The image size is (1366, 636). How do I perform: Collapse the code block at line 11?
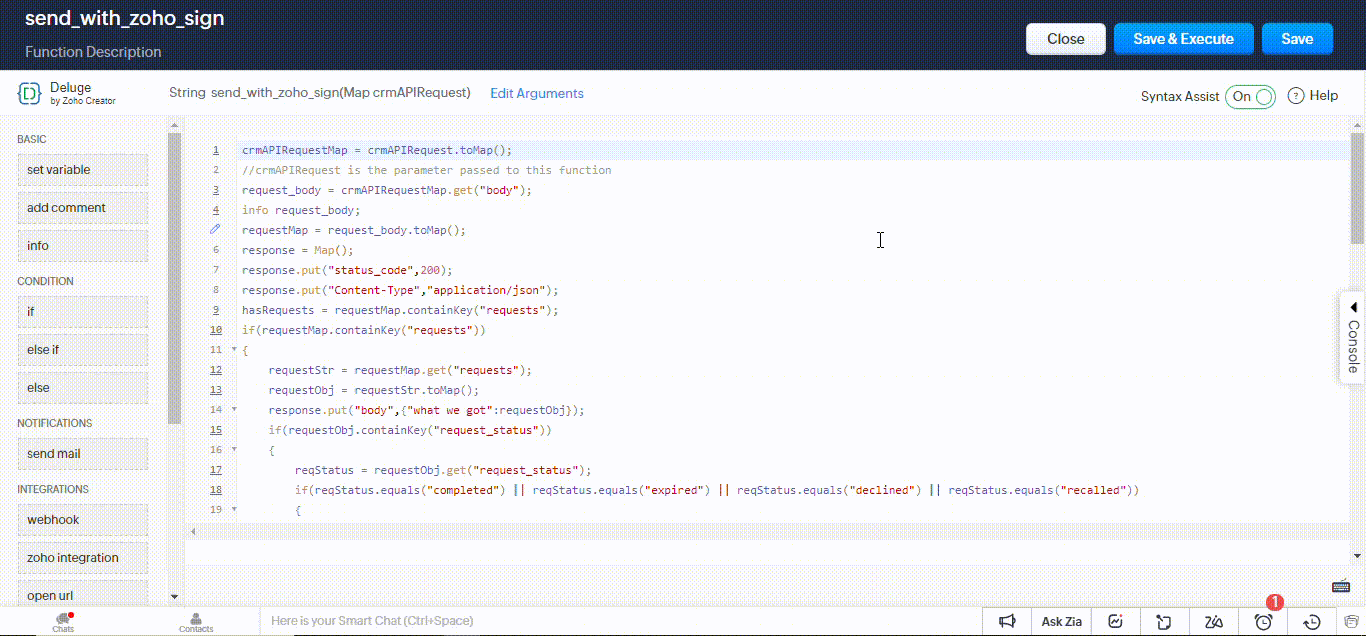(234, 350)
